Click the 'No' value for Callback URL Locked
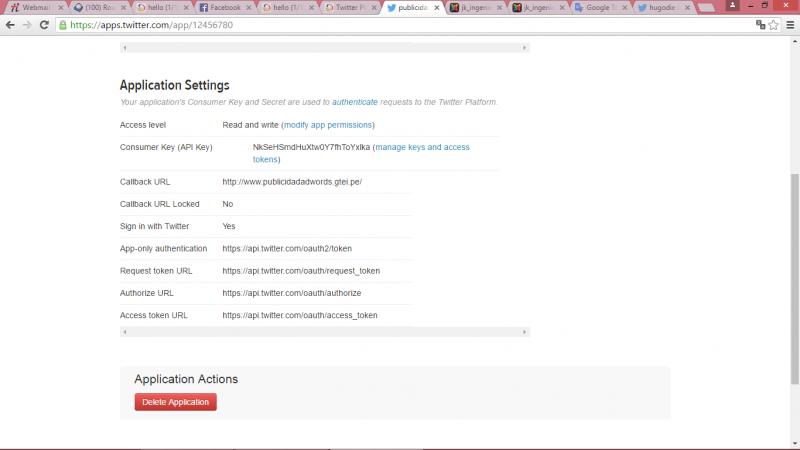Viewport: 800px width, 450px height. pyautogui.click(x=228, y=204)
